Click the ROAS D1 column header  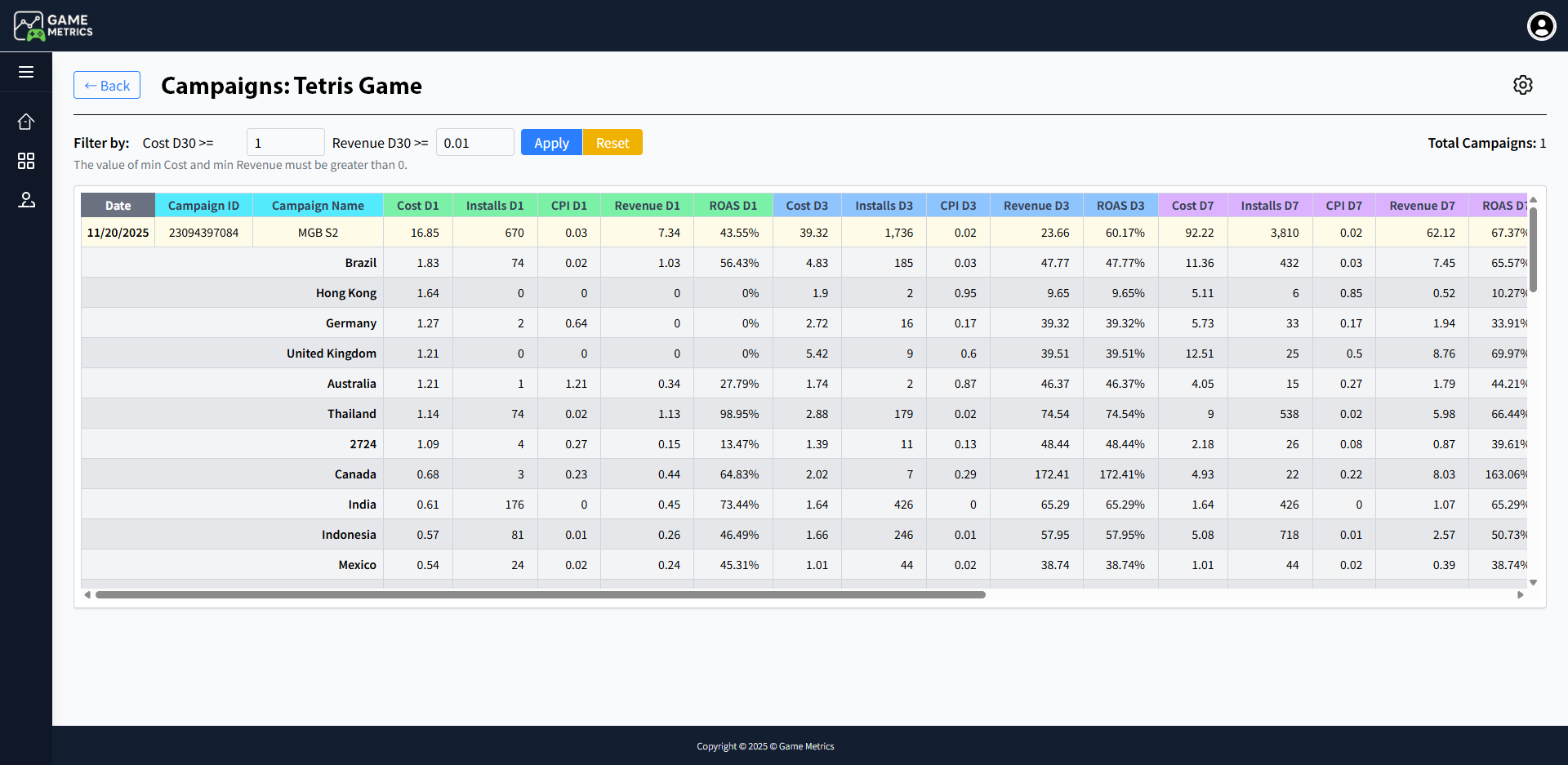point(733,206)
